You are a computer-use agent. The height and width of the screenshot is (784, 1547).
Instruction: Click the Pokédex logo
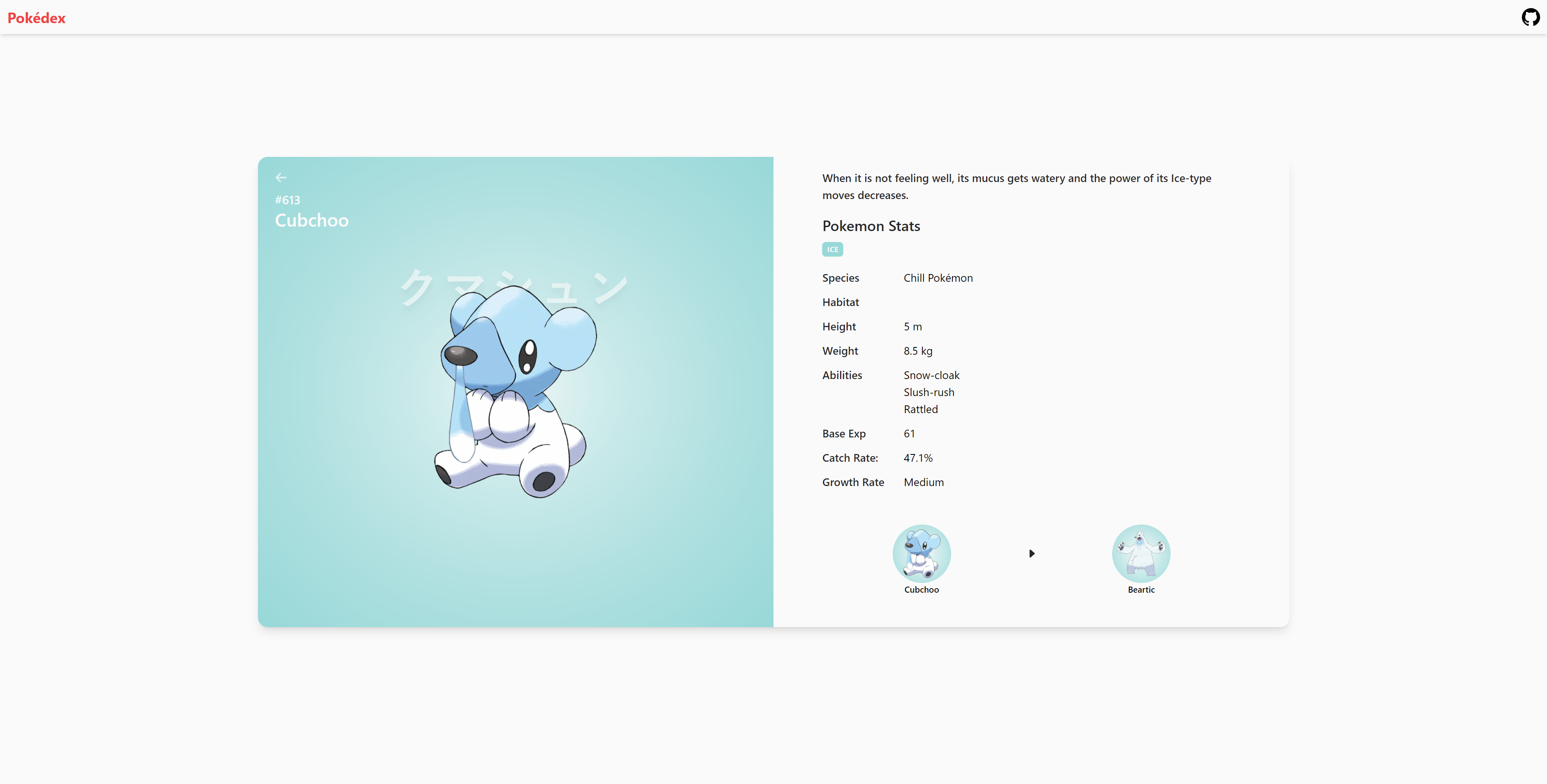[36, 18]
